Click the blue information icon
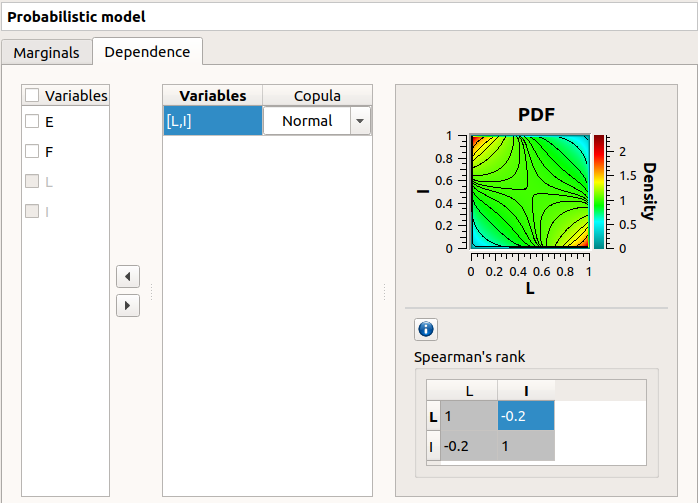 coord(426,329)
